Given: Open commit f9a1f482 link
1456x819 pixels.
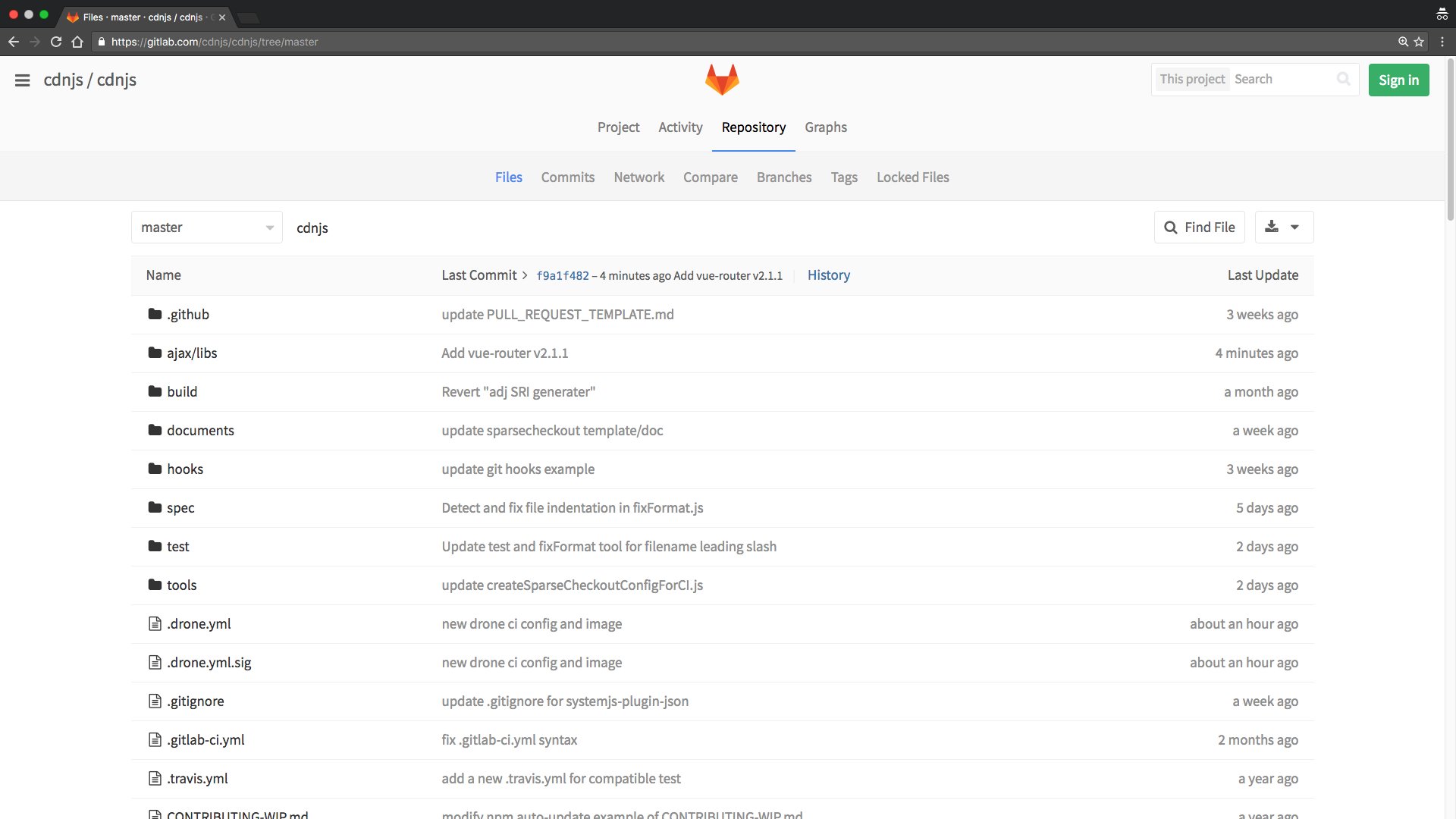Looking at the screenshot, I should [x=563, y=276].
